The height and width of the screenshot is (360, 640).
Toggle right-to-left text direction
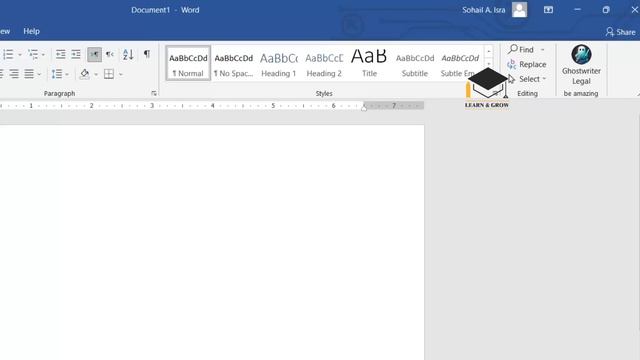110,54
